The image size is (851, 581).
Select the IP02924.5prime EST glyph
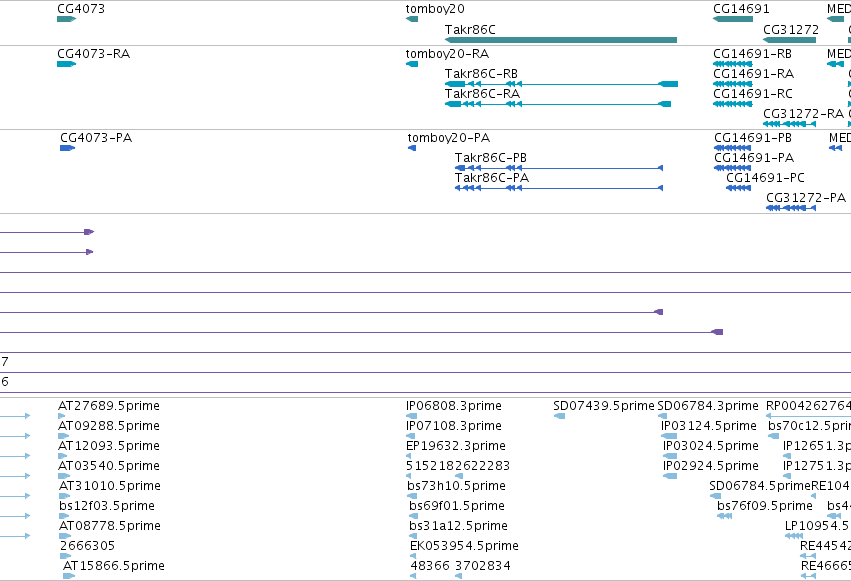(670, 476)
